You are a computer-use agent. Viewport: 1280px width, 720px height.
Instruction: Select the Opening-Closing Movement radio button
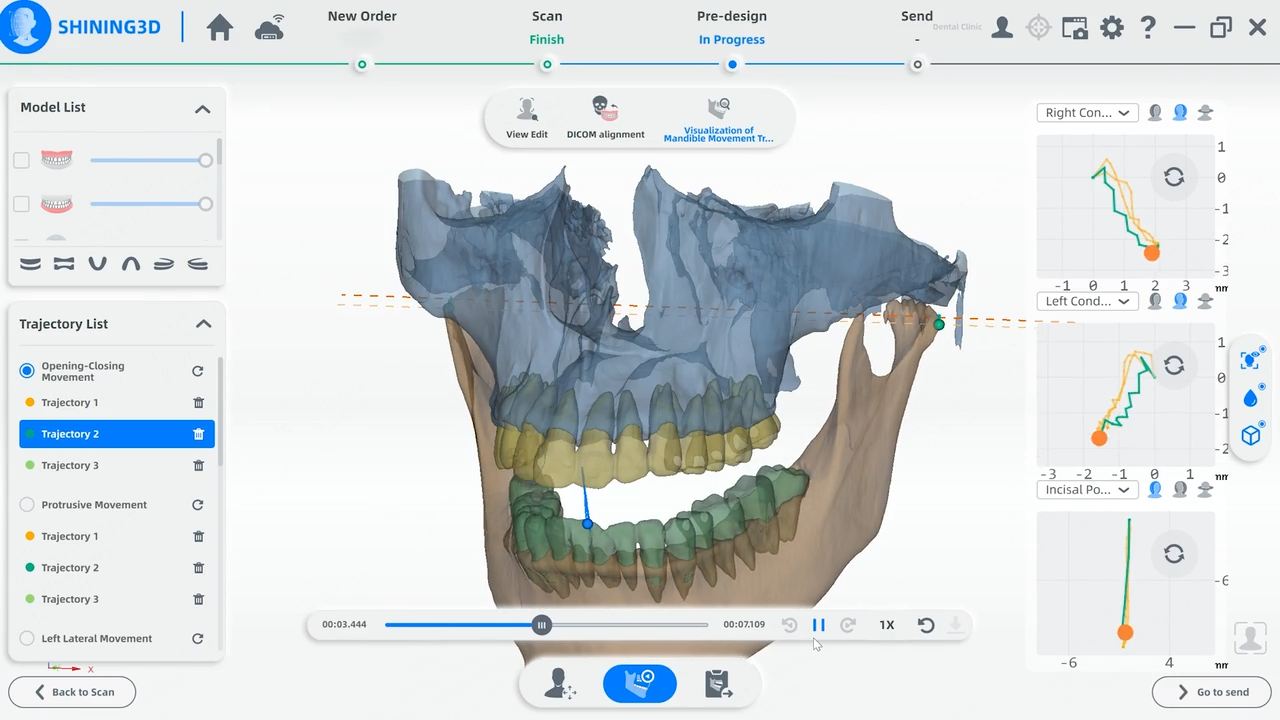27,371
